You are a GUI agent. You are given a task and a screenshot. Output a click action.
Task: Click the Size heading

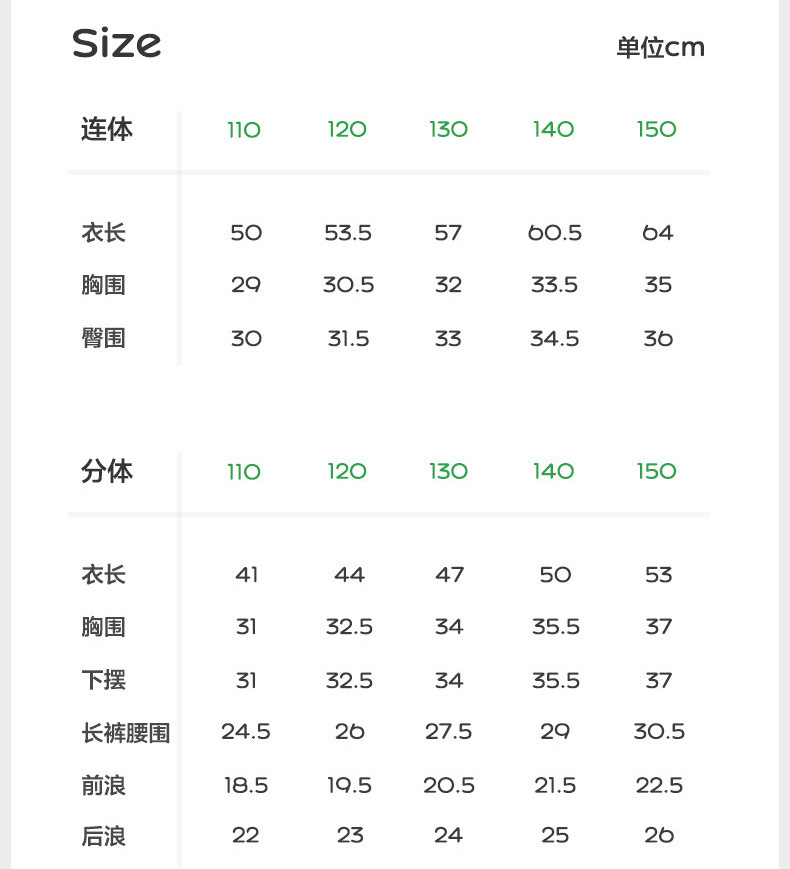coord(116,44)
